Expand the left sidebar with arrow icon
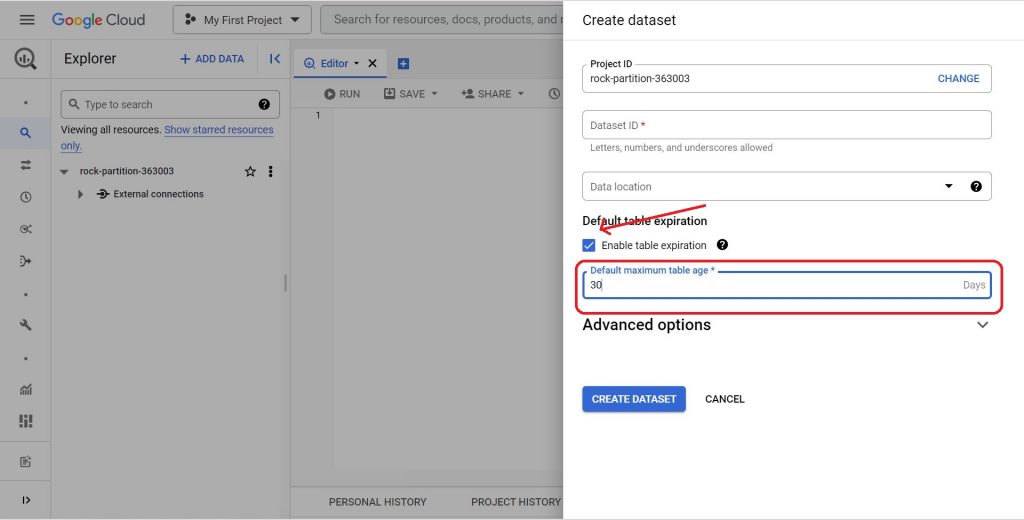 25,500
